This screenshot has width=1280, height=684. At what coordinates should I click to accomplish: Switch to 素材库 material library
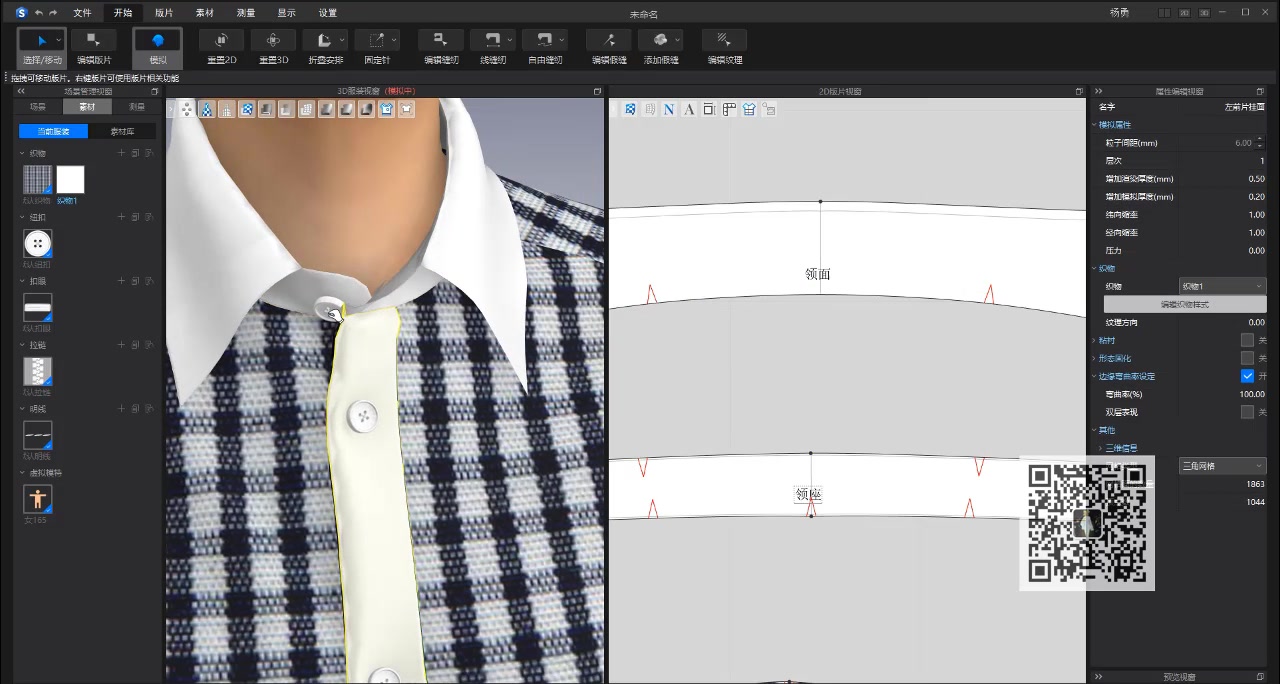(x=122, y=131)
